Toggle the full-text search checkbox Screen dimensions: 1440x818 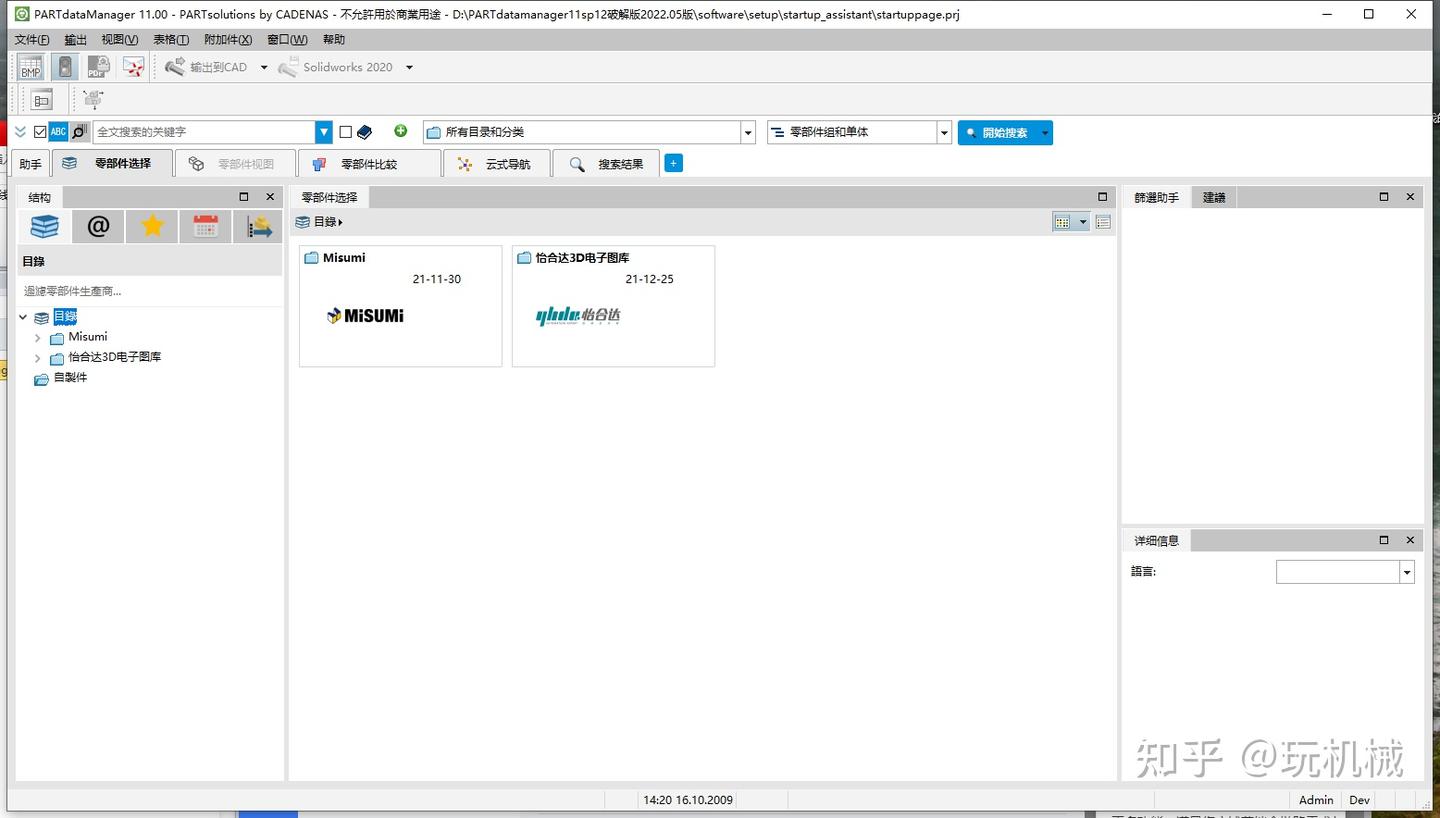coord(40,132)
